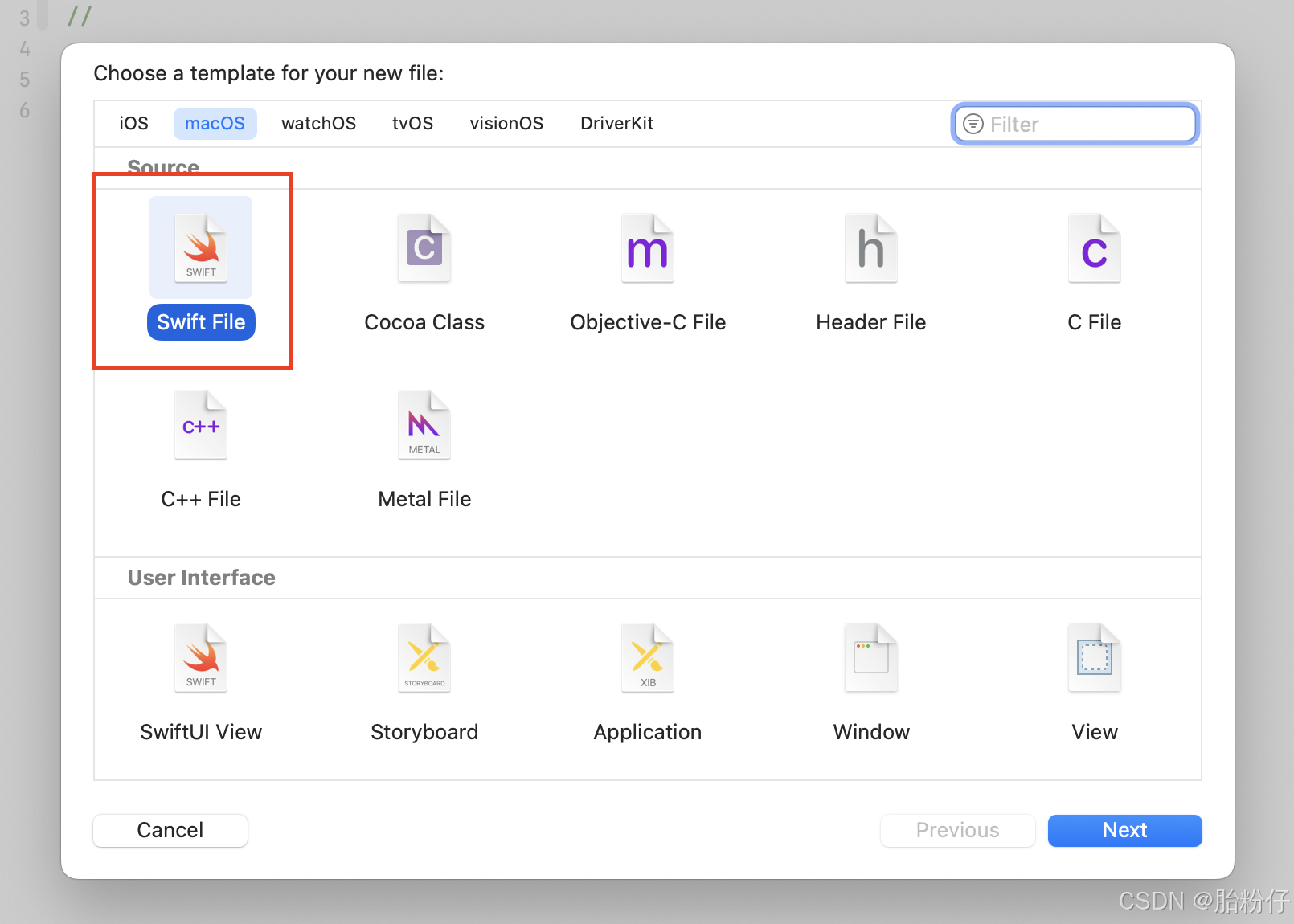
Task: Switch to the macOS platform tab
Action: pos(215,123)
